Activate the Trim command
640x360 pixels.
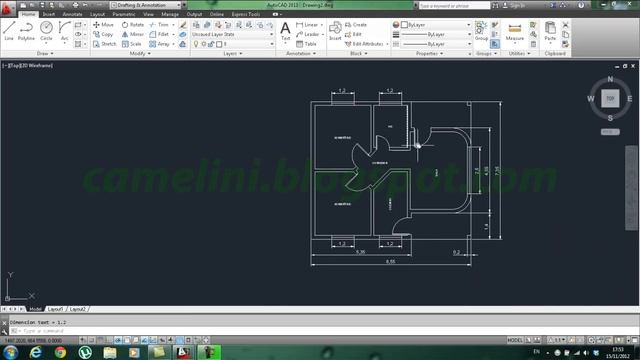159,25
